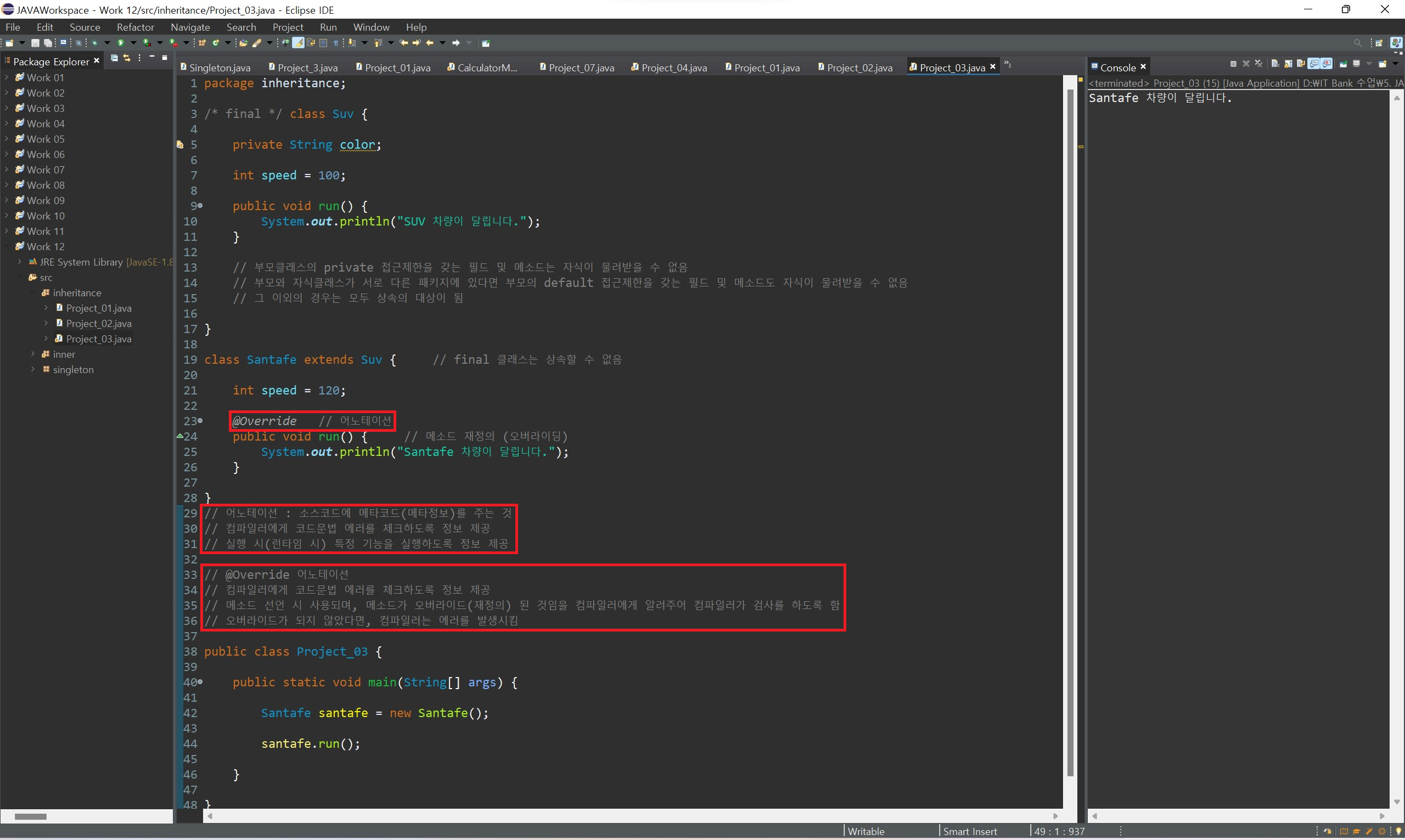Click the green Run button in toolbar
The width and height of the screenshot is (1405, 840).
(121, 43)
